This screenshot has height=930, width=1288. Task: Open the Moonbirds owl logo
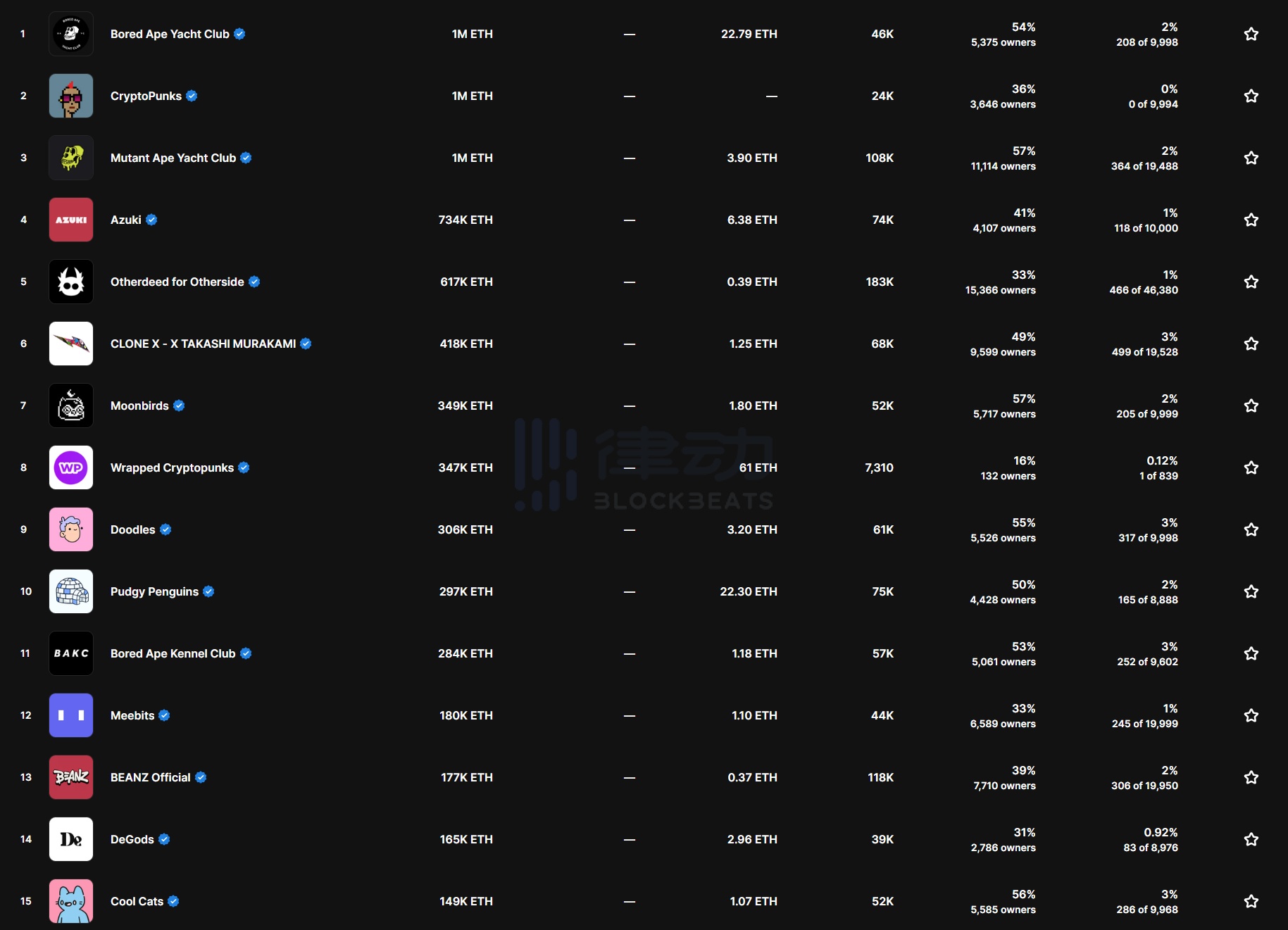[x=71, y=406]
